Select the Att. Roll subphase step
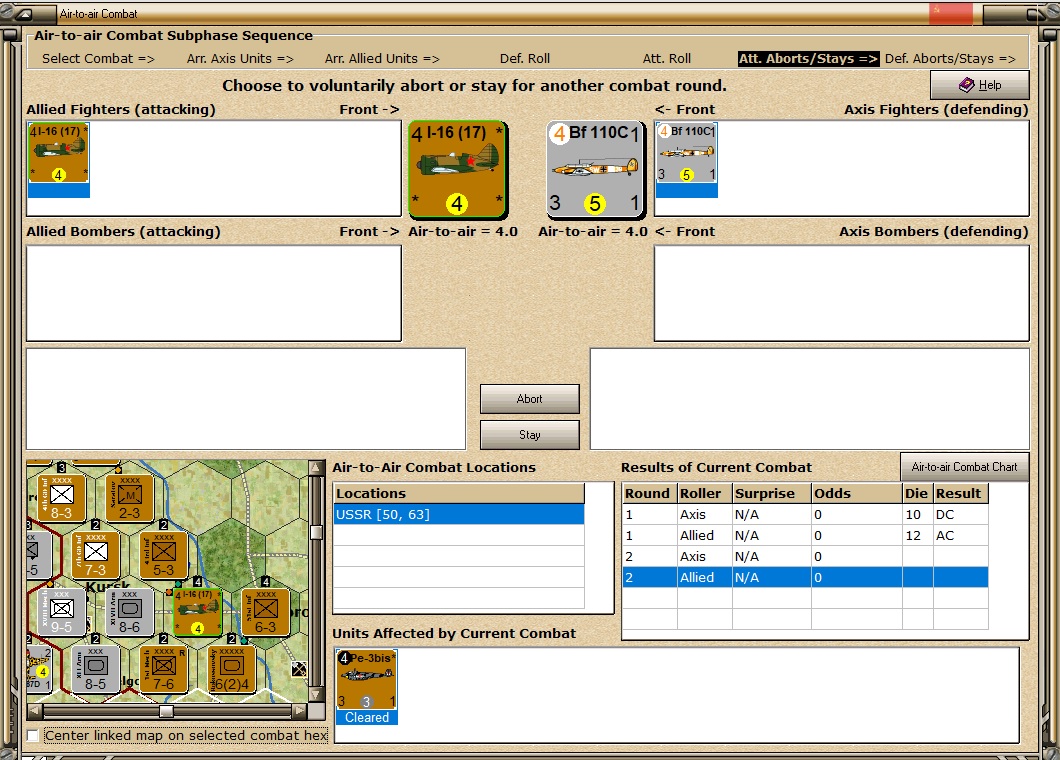Screen dimensions: 1060x760 tap(667, 59)
